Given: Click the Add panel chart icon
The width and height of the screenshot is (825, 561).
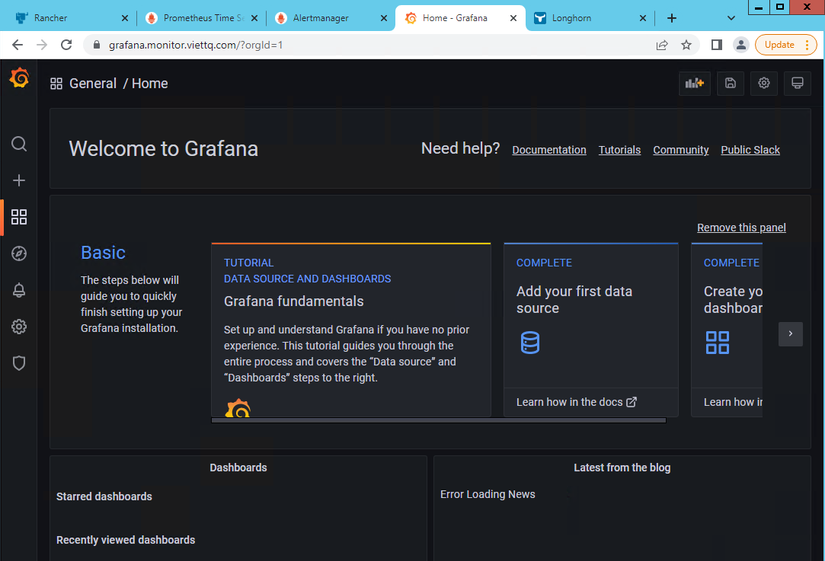Looking at the screenshot, I should tap(695, 83).
